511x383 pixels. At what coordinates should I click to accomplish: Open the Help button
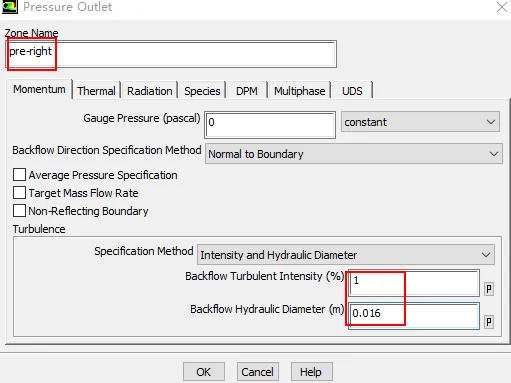[311, 372]
